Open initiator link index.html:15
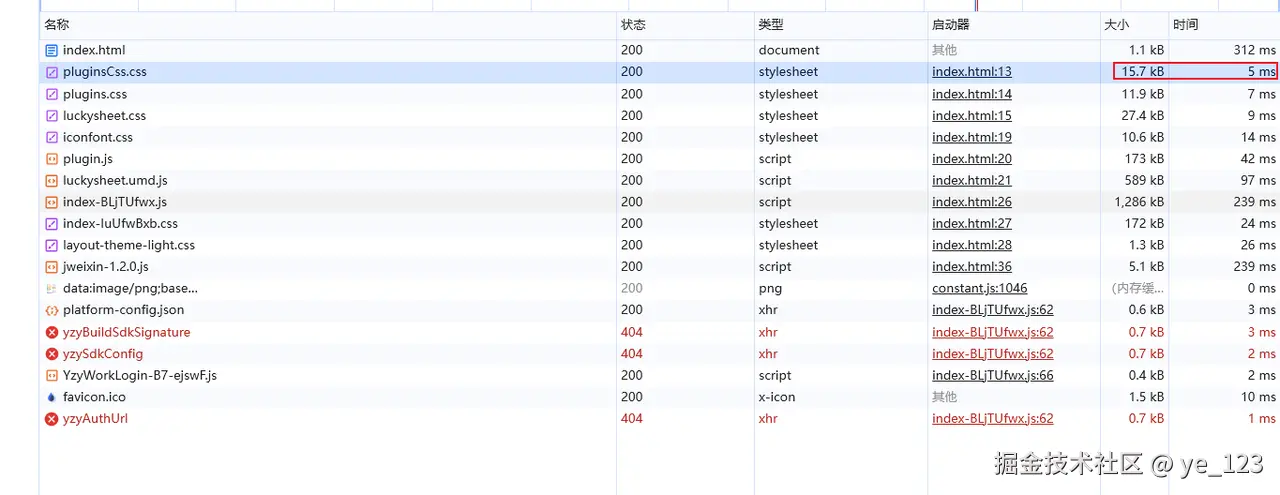1280x495 pixels. pos(972,116)
